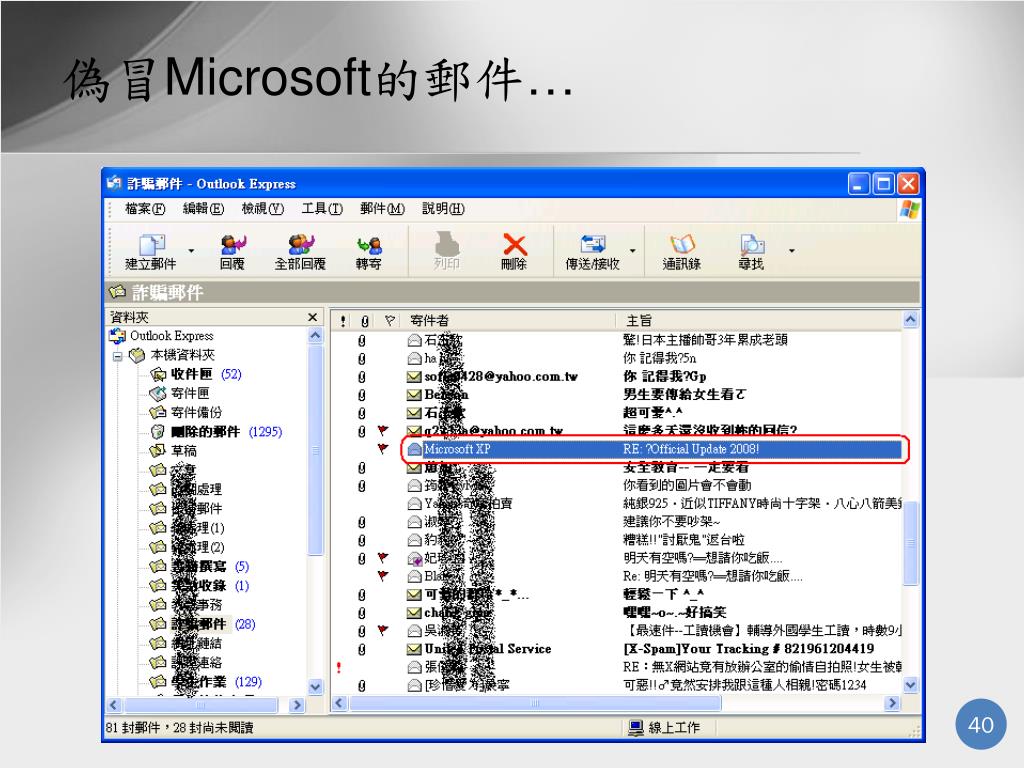Screen dimensions: 1024x768
Task: Click the Outlook Express title bar icon
Action: coord(114,183)
